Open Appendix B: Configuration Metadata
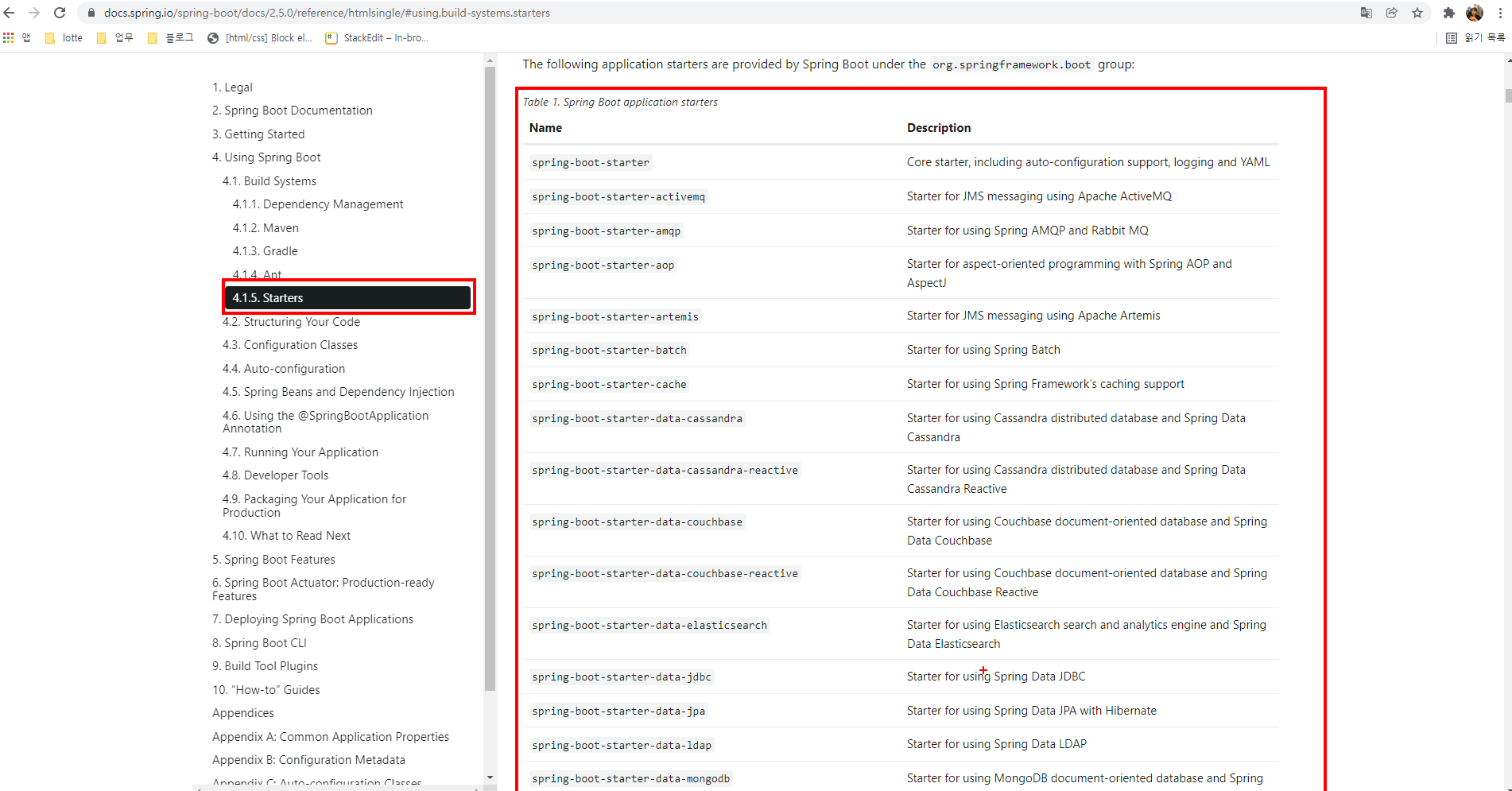 (308, 760)
